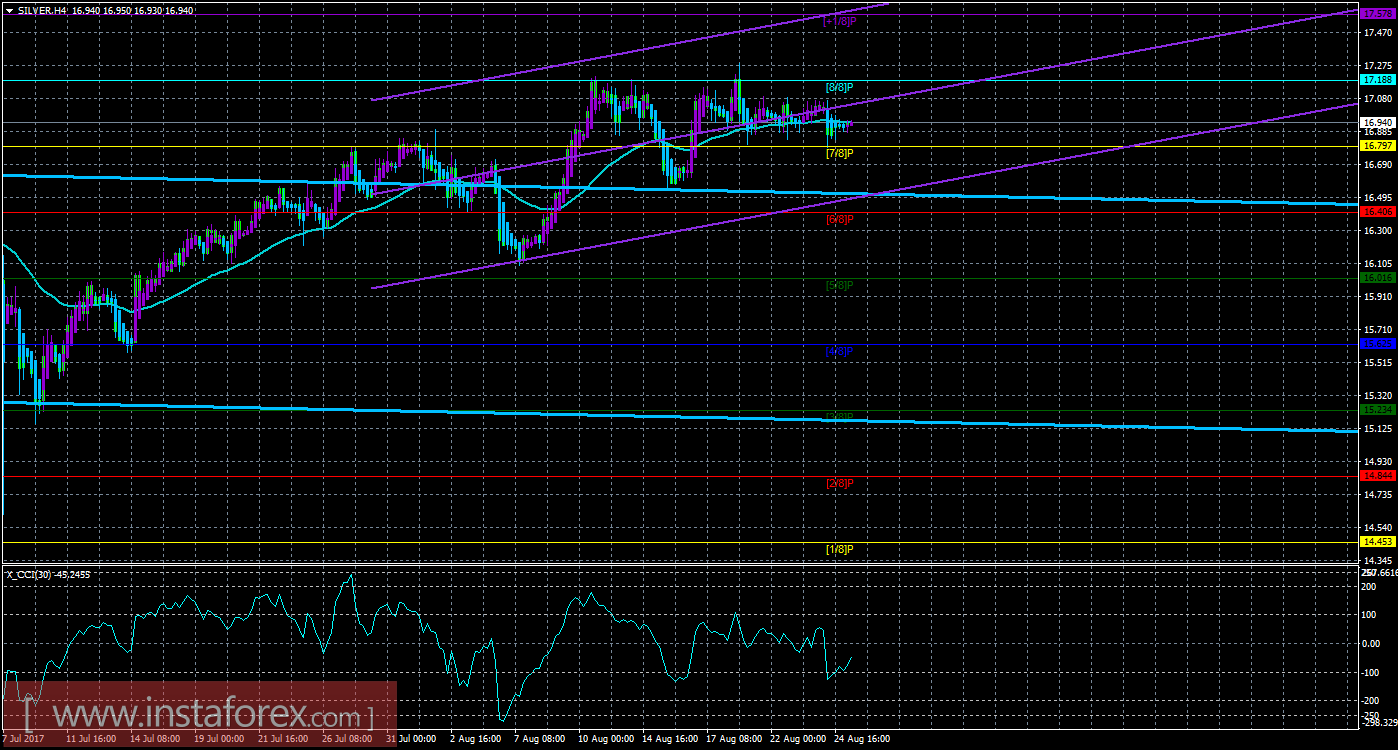Screen dimensions: 1398x750
Task: Select the red 16.406 price tag
Action: (1378, 211)
